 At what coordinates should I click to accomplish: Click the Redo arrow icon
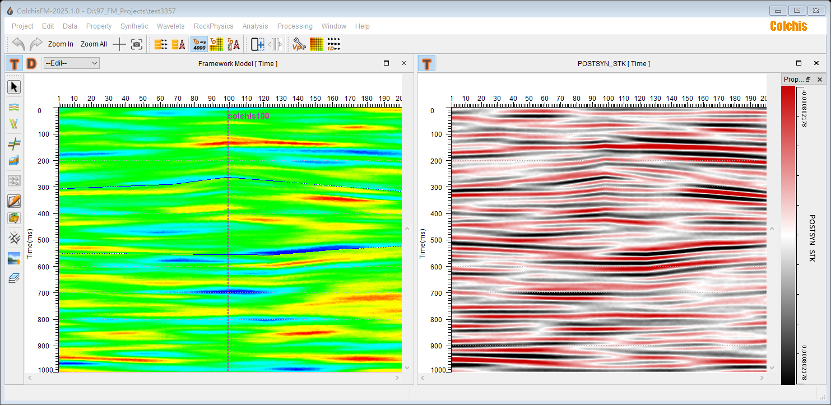click(x=36, y=44)
